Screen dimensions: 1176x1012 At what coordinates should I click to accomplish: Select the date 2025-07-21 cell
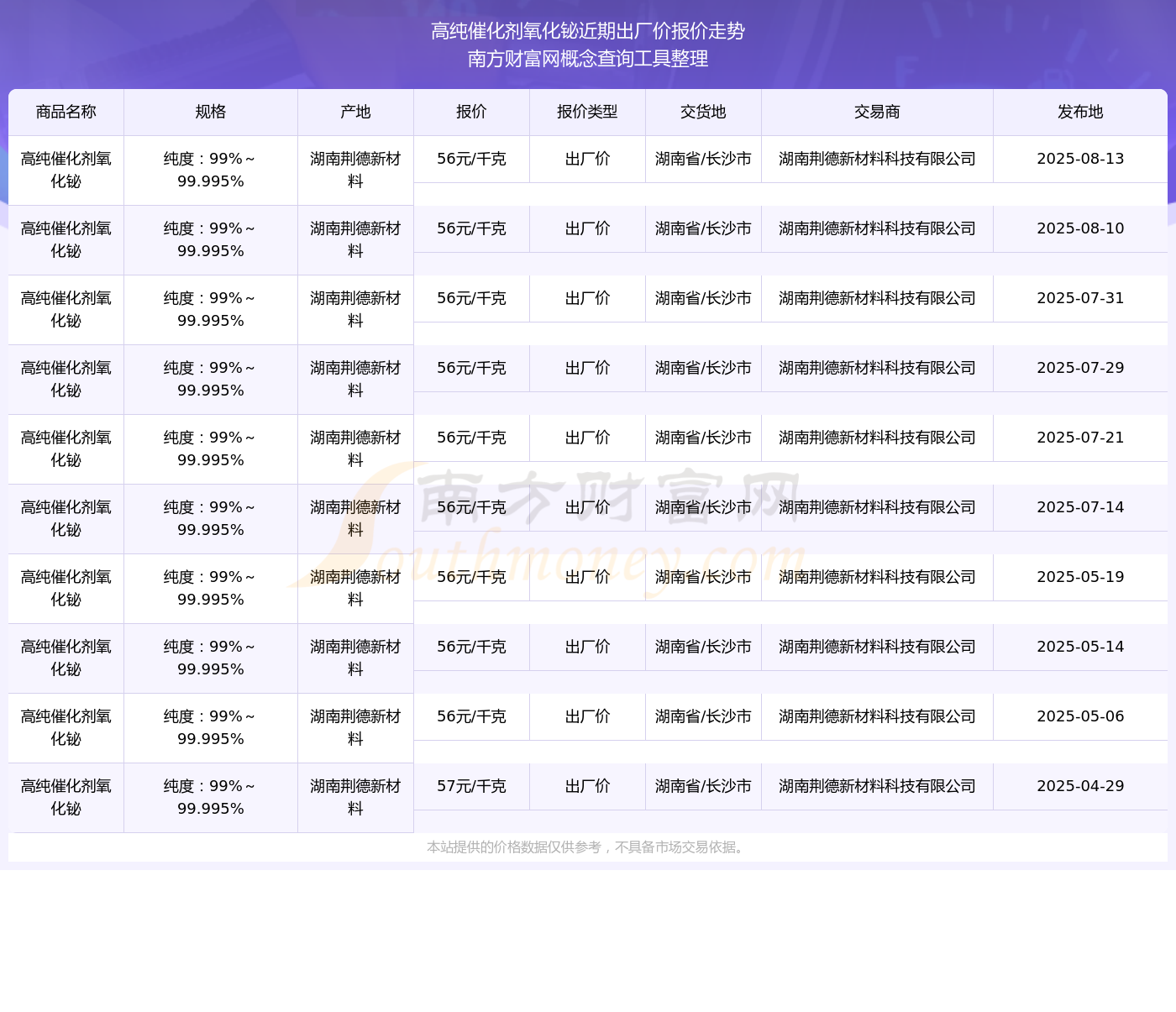(x=1080, y=438)
